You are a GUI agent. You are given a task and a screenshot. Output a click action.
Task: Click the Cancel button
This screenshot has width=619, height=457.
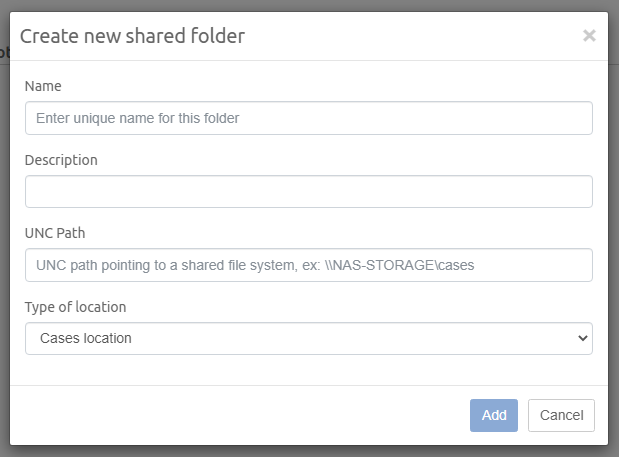[x=561, y=415]
